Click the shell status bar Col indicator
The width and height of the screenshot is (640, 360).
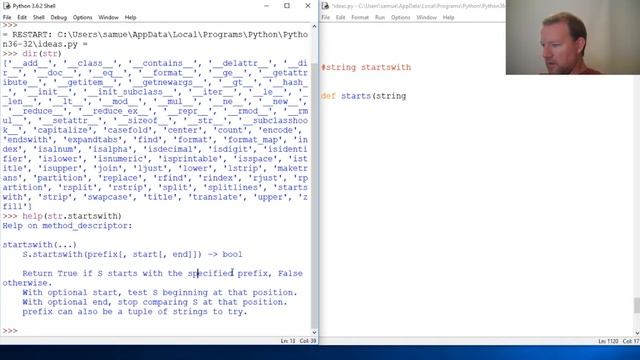308,341
